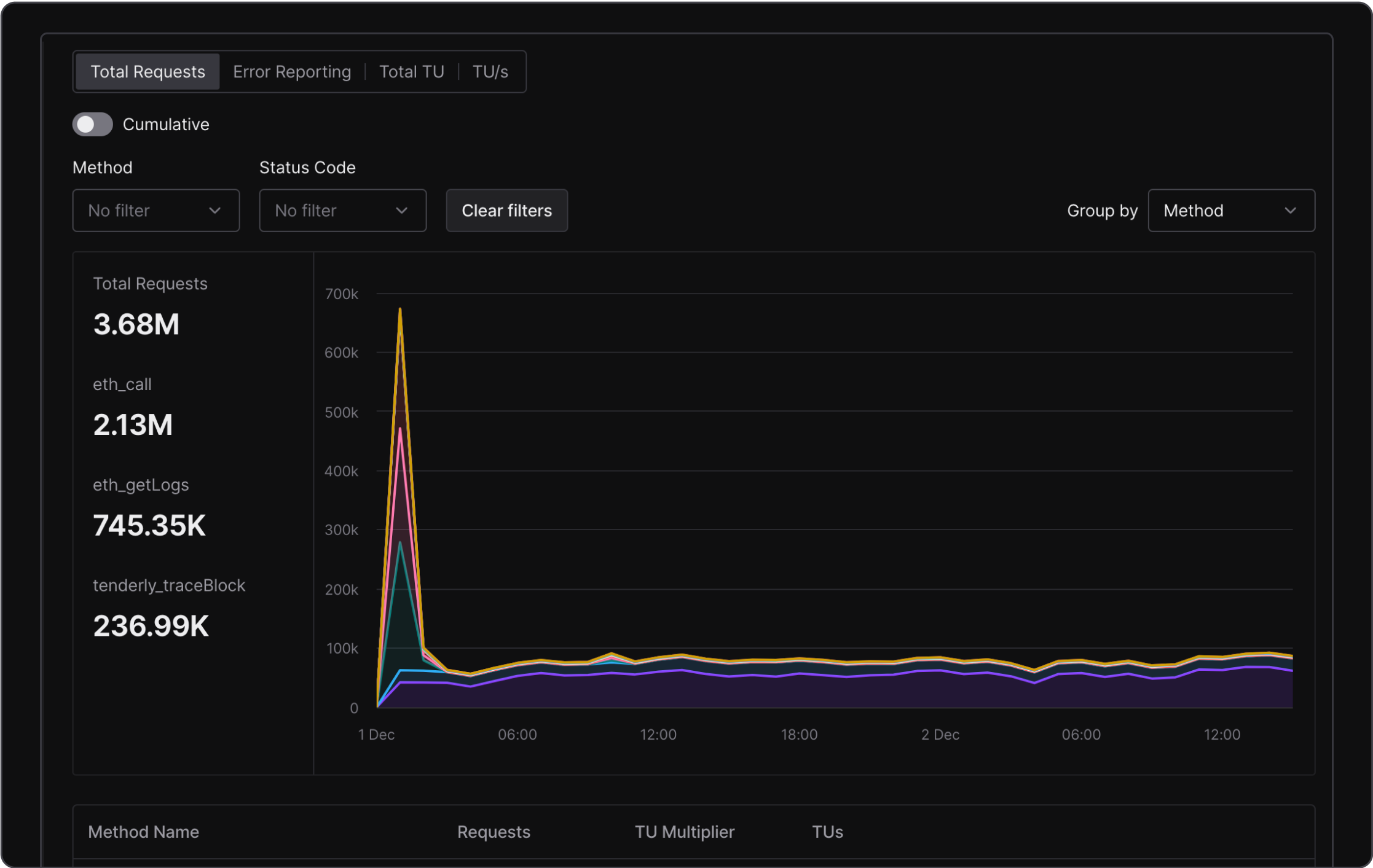Select the Total TU tab
Viewport: 1373px width, 868px height.
(411, 72)
